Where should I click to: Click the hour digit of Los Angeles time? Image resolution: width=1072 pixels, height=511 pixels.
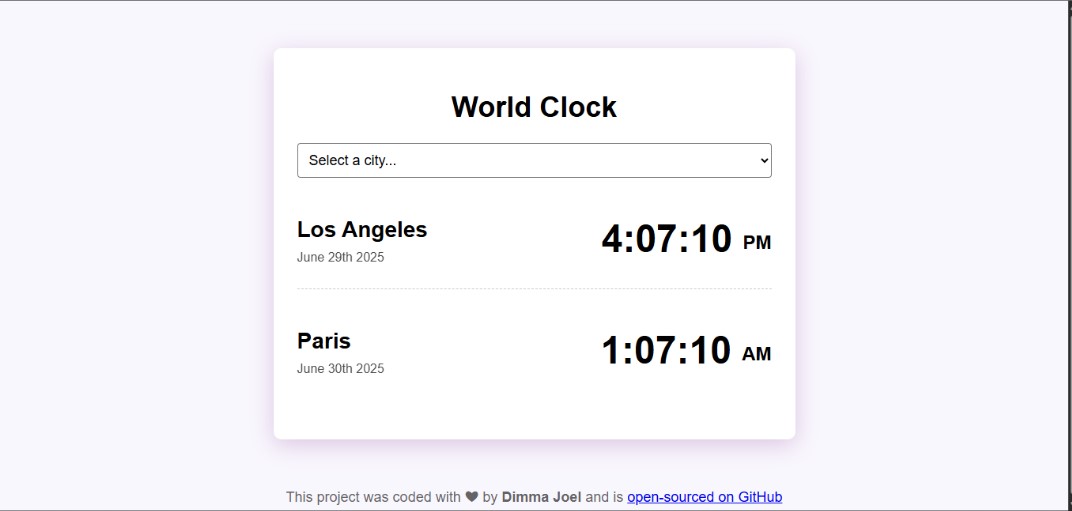pos(614,240)
